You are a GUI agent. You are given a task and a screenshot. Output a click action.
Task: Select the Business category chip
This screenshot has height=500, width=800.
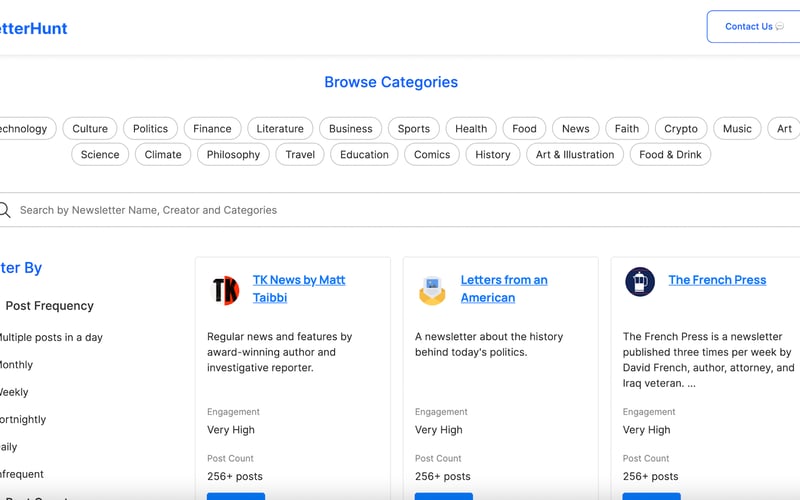coord(351,129)
